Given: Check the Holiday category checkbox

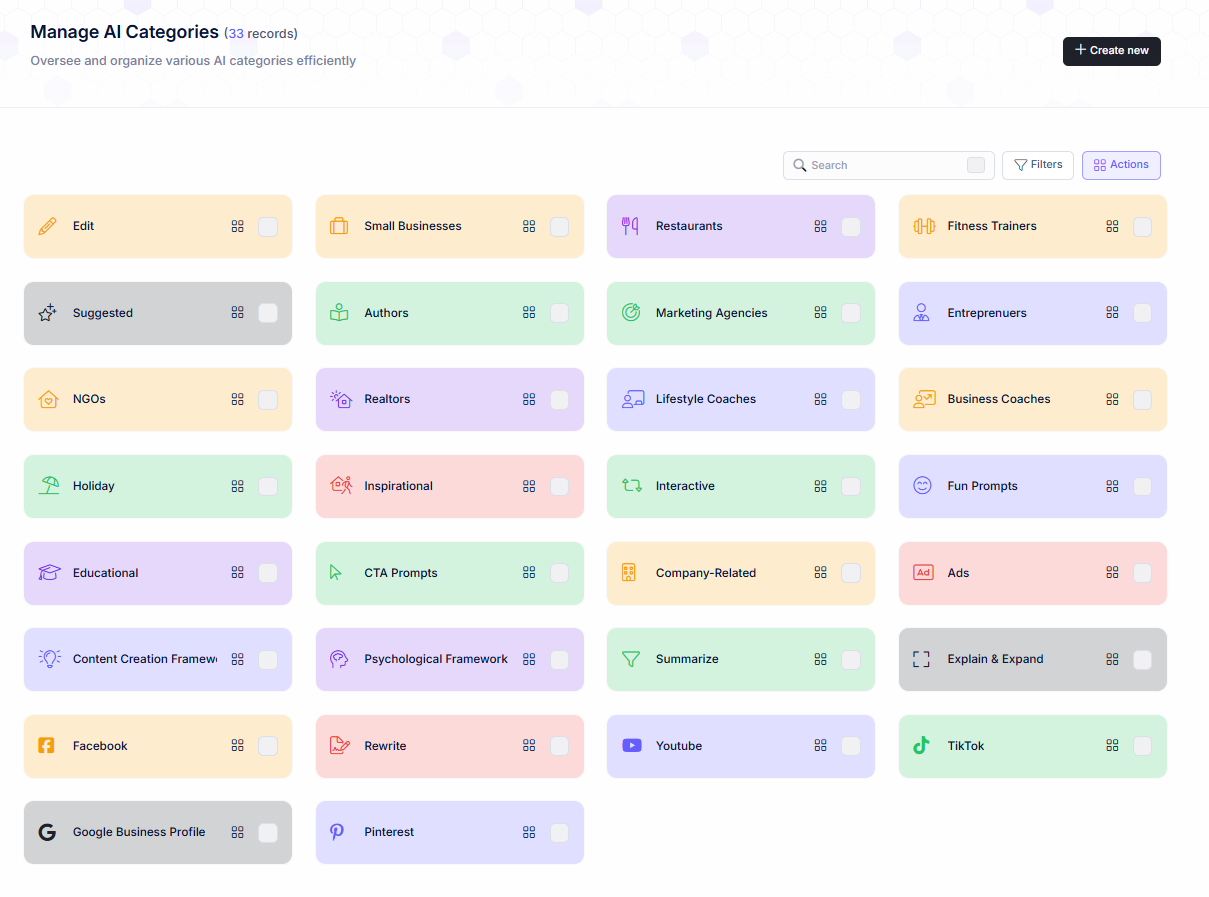Looking at the screenshot, I should [x=268, y=487].
